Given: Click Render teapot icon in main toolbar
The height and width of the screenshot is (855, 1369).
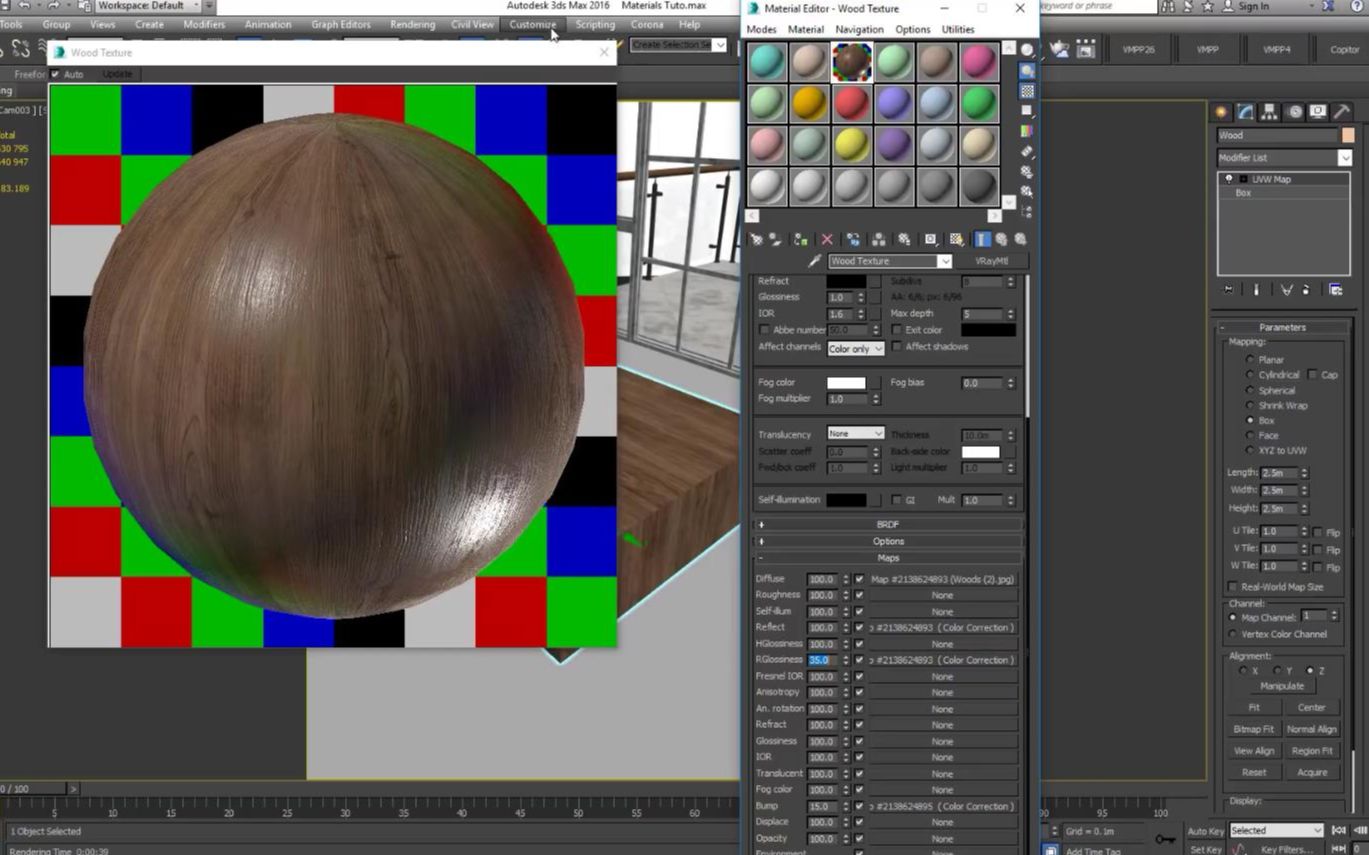Looking at the screenshot, I should click(x=1060, y=49).
